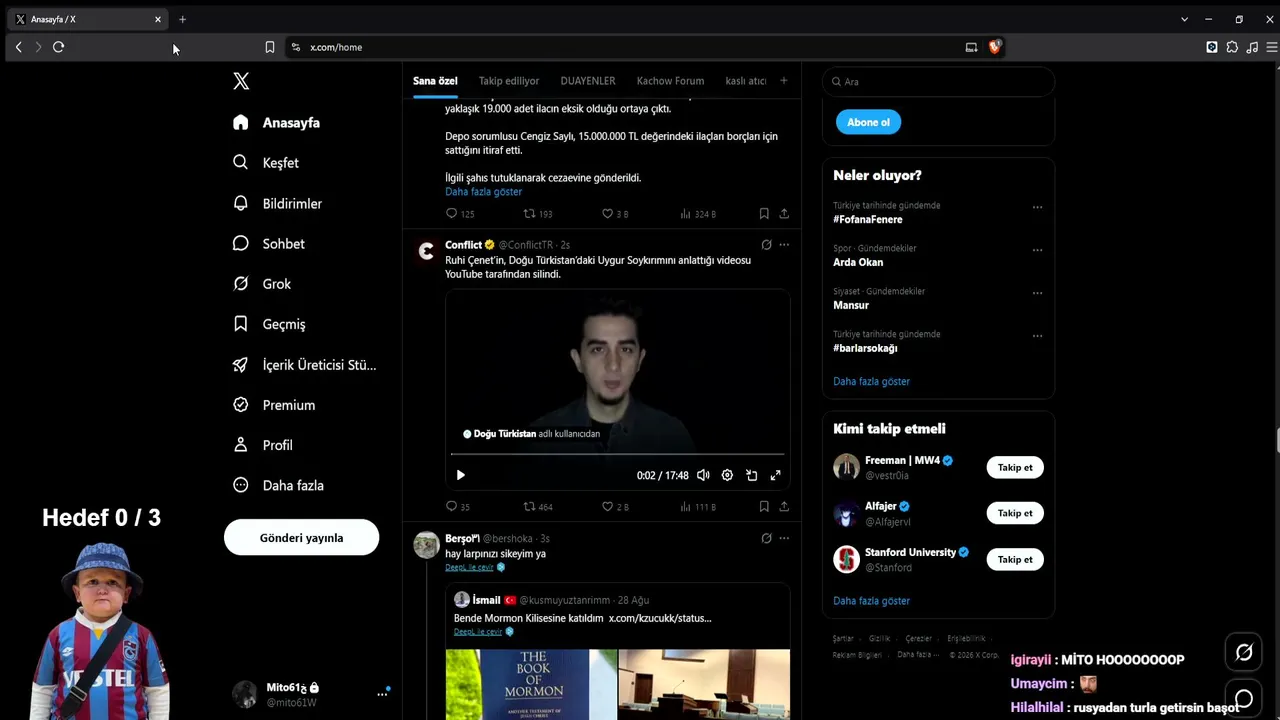Seek on the video progress bar

617,455
